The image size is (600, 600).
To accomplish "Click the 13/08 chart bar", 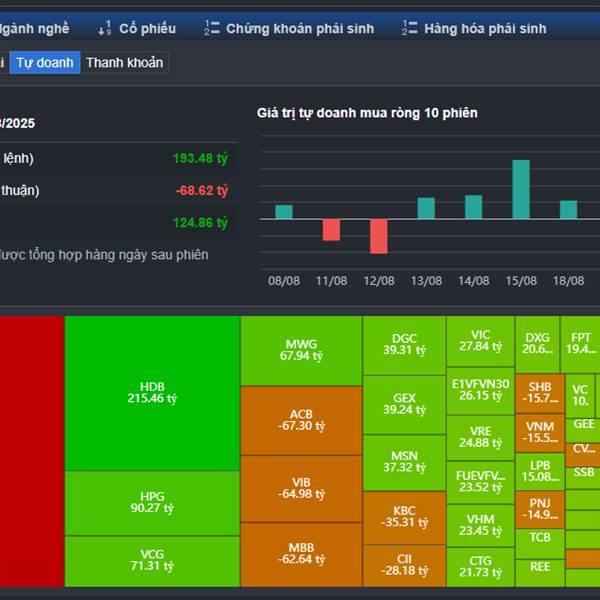I will point(426,208).
